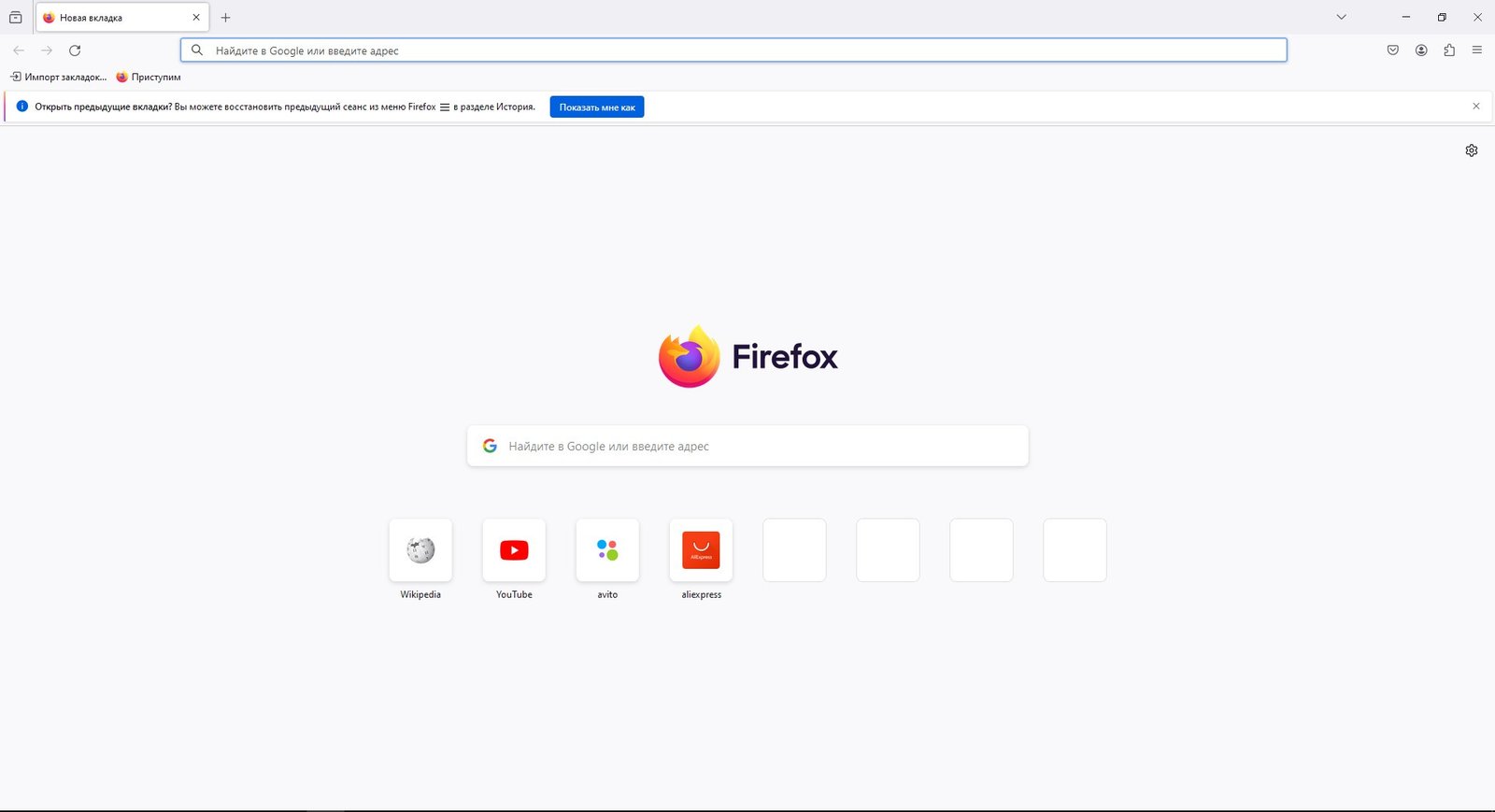
Task: Open the Firefox hamburger application menu
Action: (1476, 50)
